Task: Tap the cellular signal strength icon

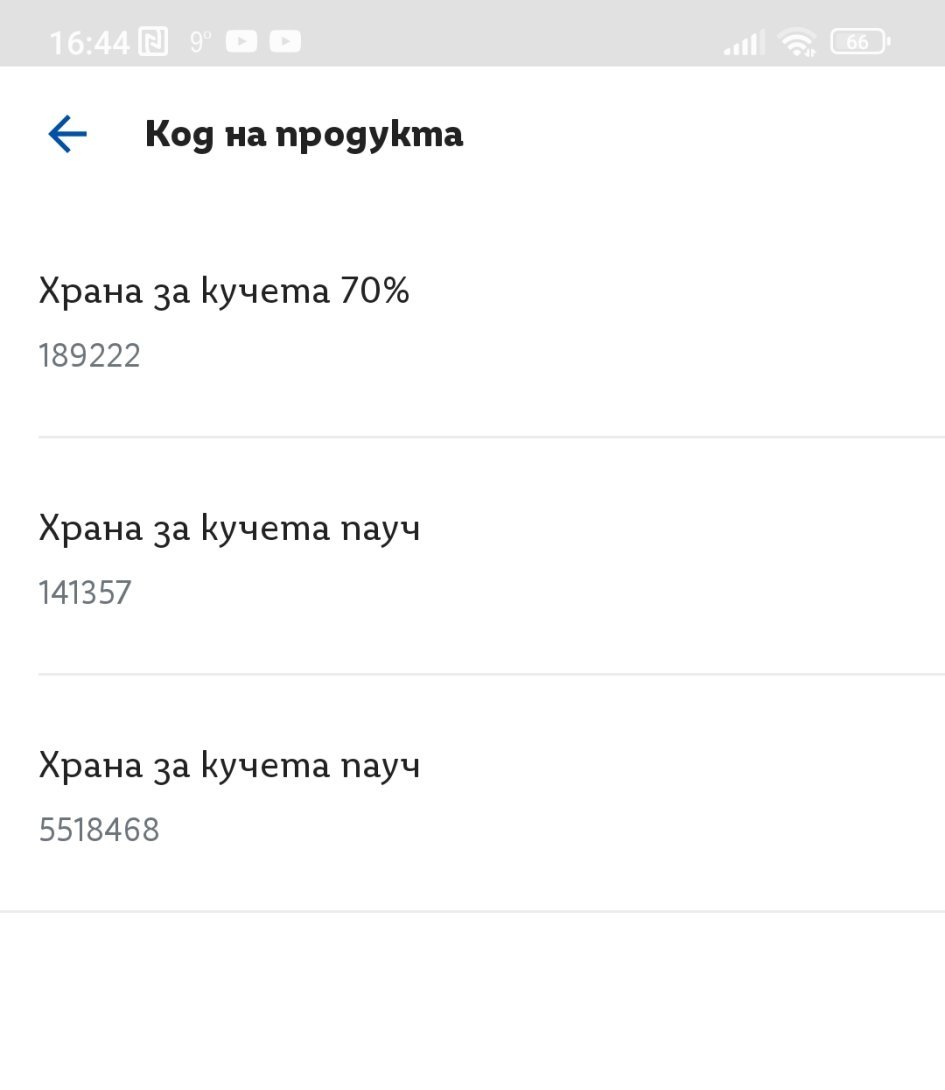Action: tap(743, 43)
